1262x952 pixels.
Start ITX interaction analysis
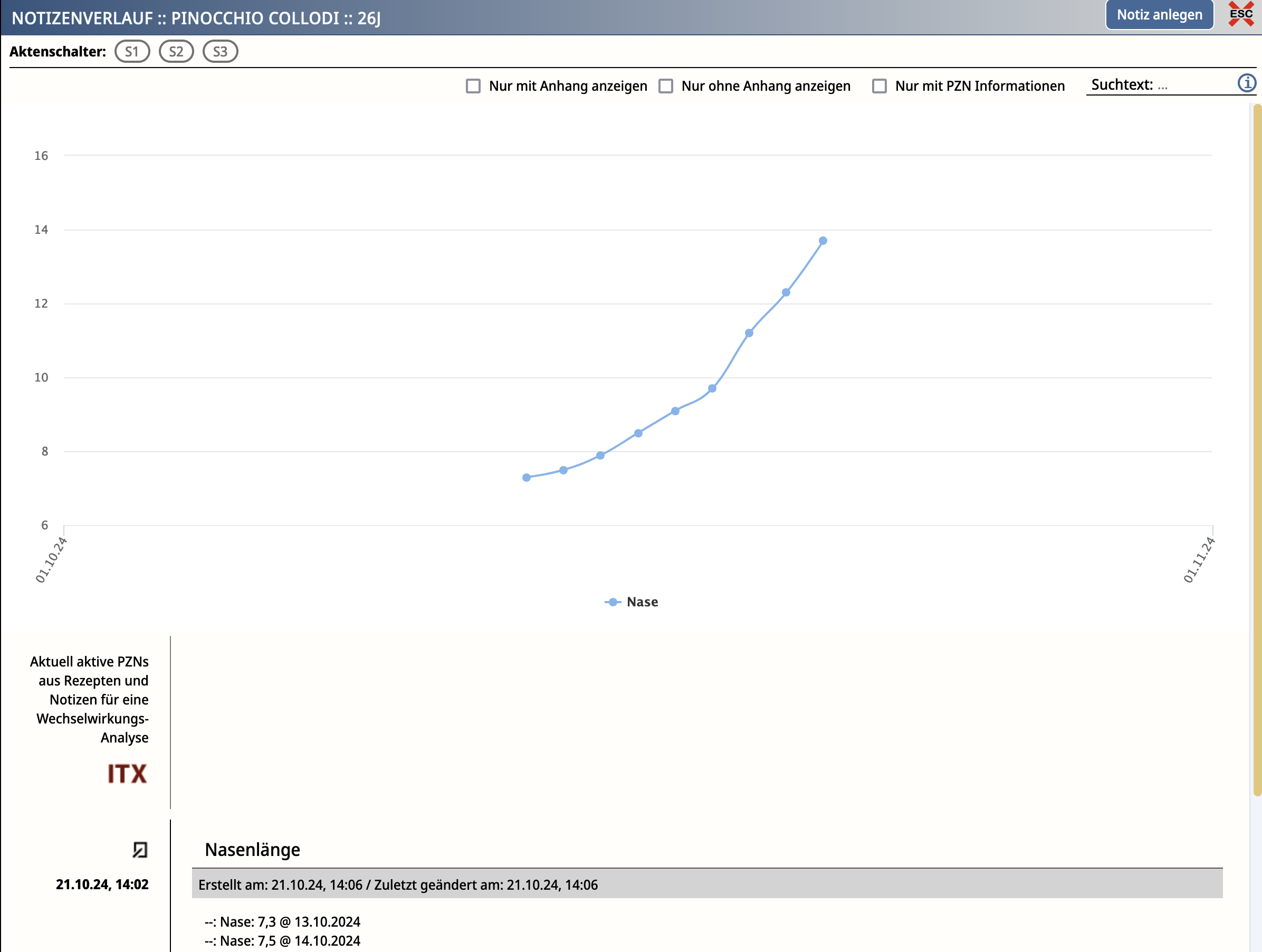pyautogui.click(x=127, y=774)
